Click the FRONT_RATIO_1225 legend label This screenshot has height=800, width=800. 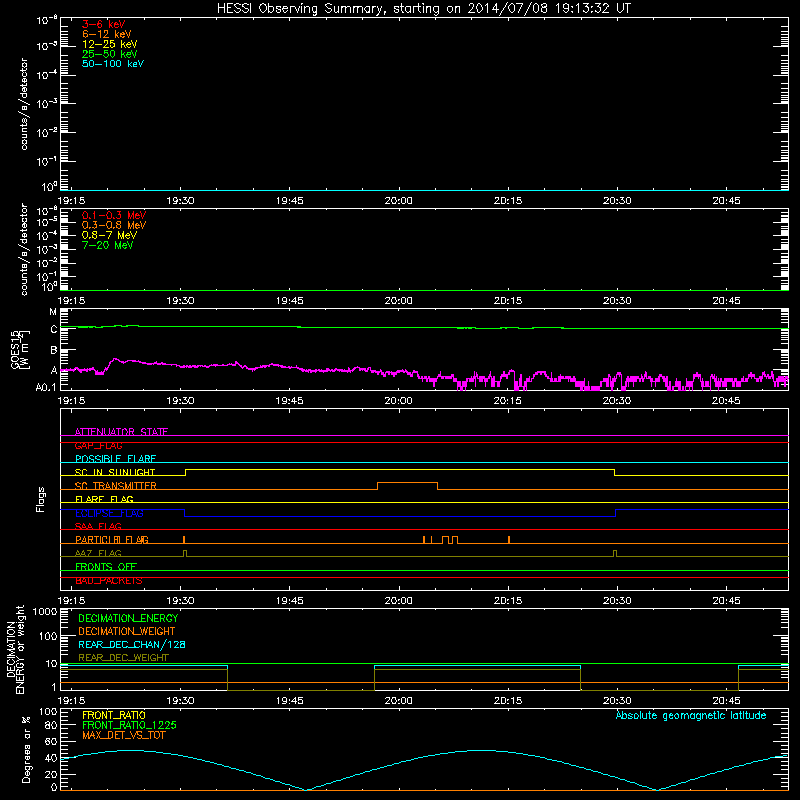click(129, 725)
